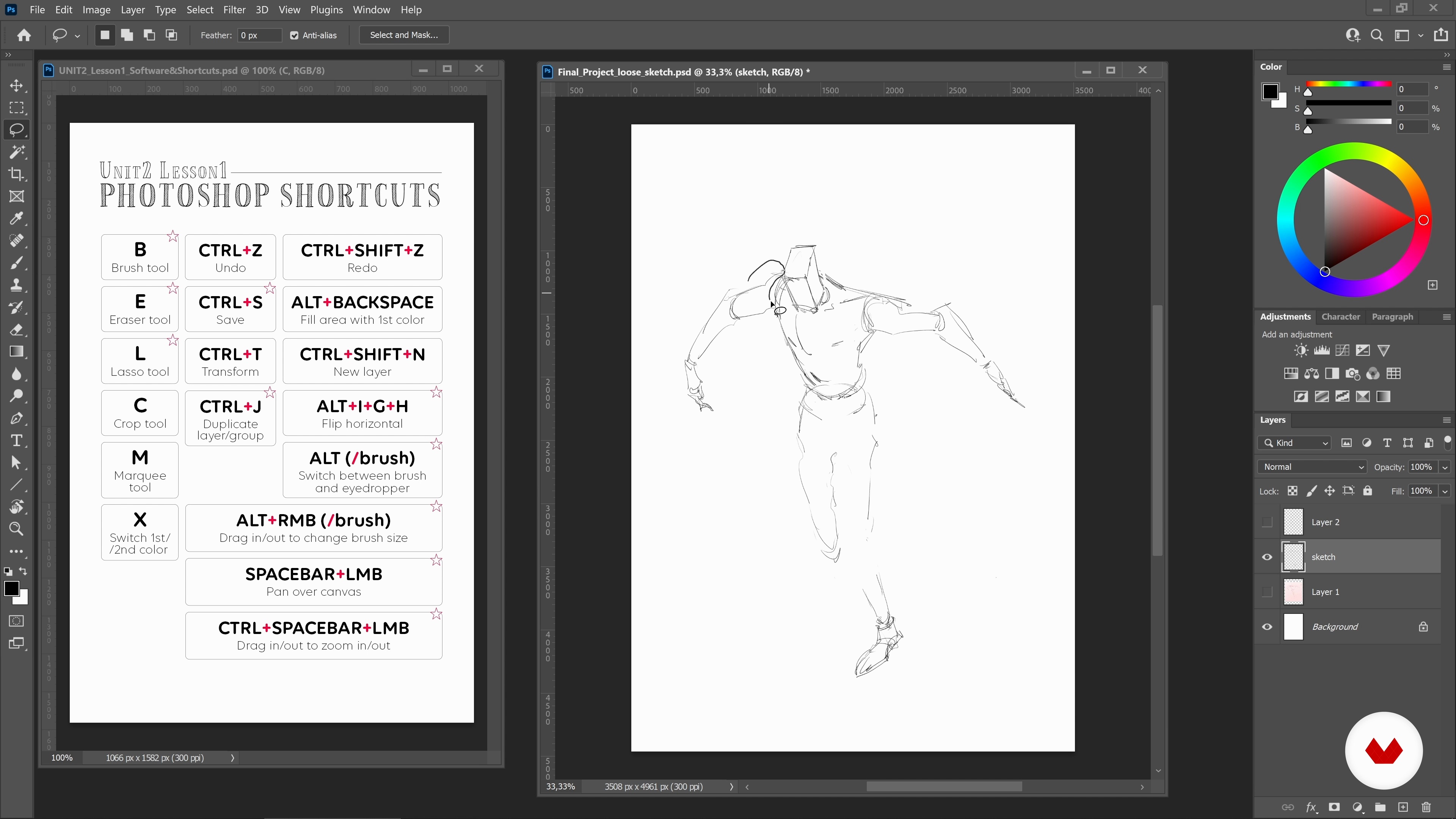Image resolution: width=1456 pixels, height=819 pixels.
Task: Select the Blur tool
Action: (x=16, y=373)
